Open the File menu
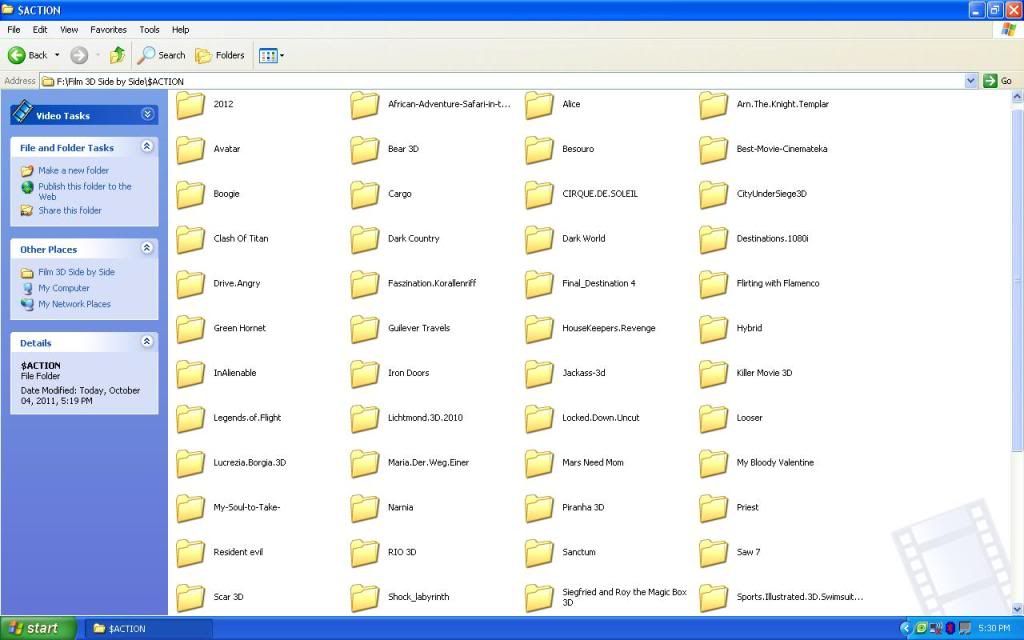 click(x=14, y=29)
